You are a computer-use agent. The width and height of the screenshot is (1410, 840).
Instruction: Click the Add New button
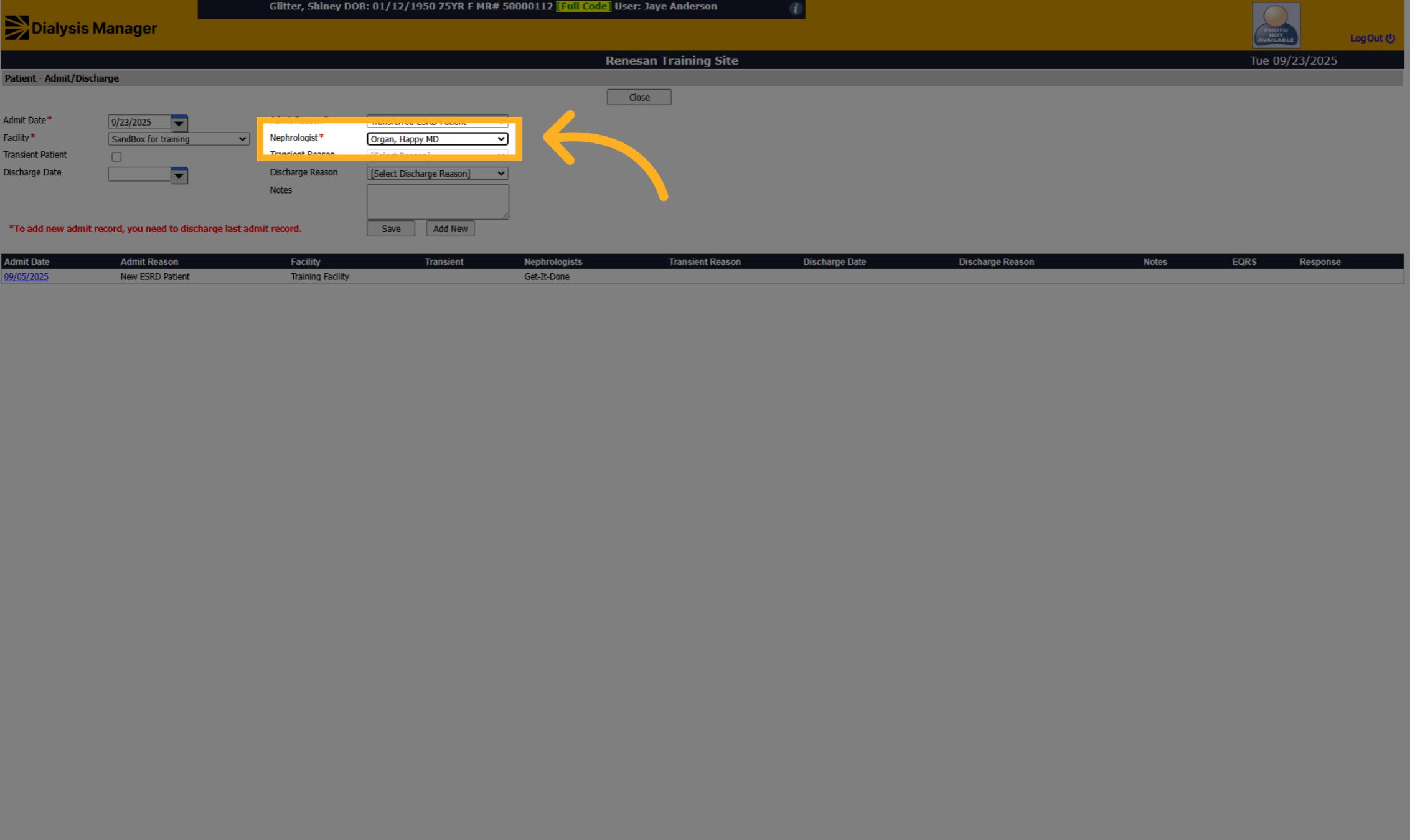450,228
